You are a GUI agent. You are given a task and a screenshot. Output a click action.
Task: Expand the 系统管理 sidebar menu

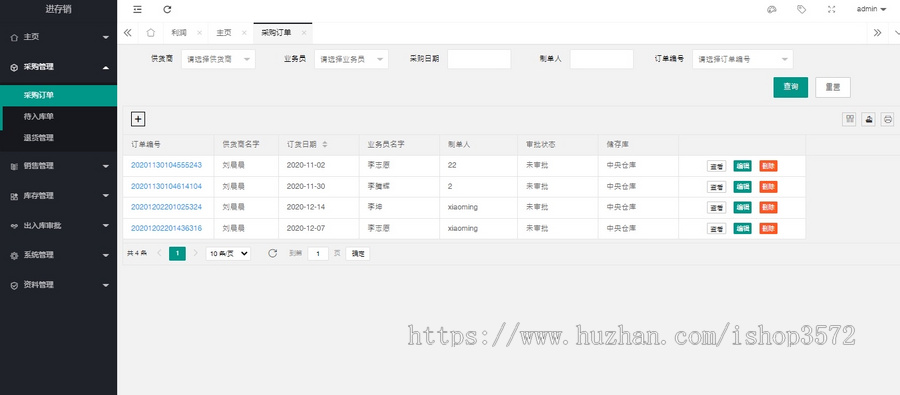pos(59,255)
